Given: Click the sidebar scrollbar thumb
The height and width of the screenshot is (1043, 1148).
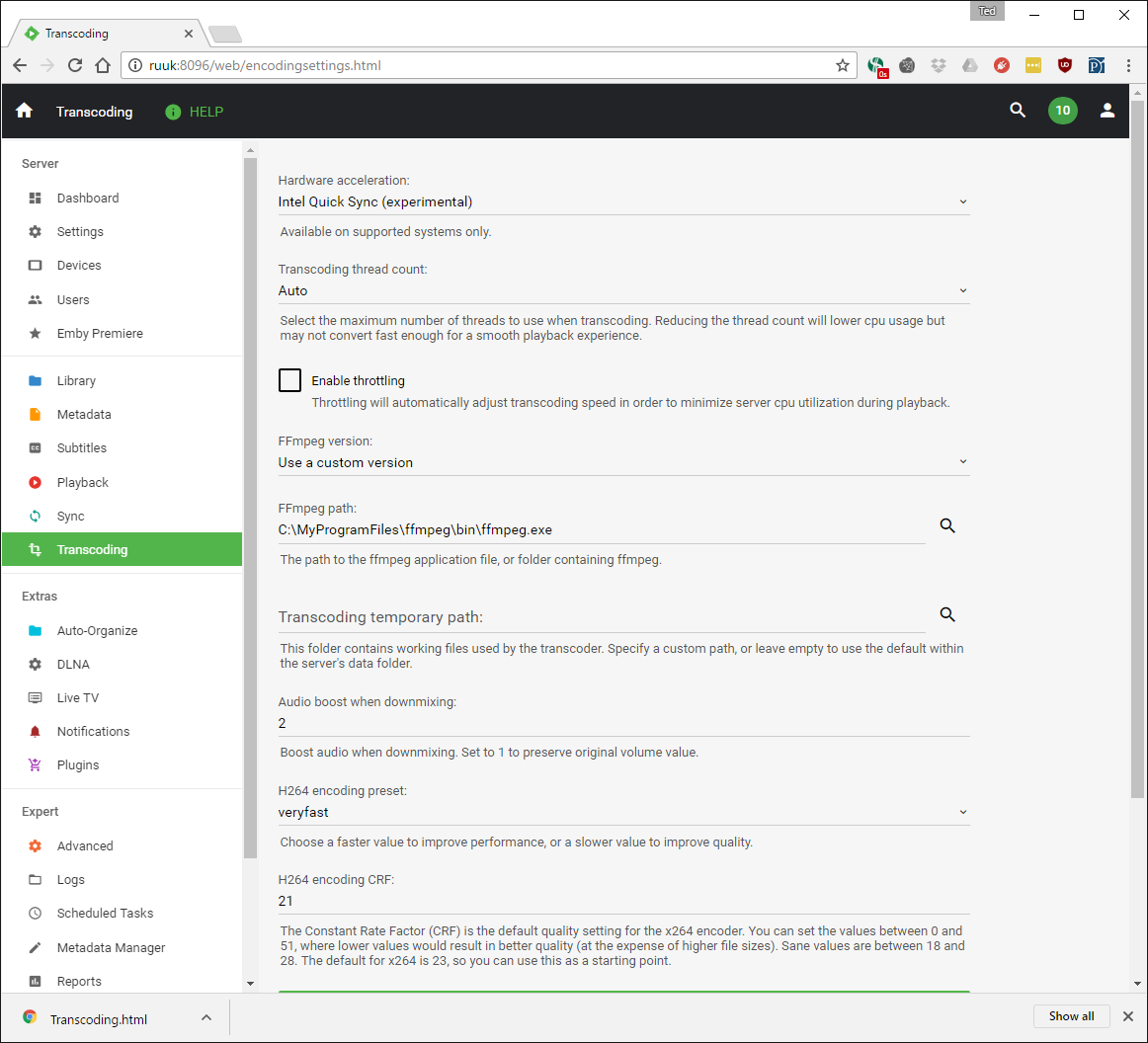Looking at the screenshot, I should [x=250, y=508].
